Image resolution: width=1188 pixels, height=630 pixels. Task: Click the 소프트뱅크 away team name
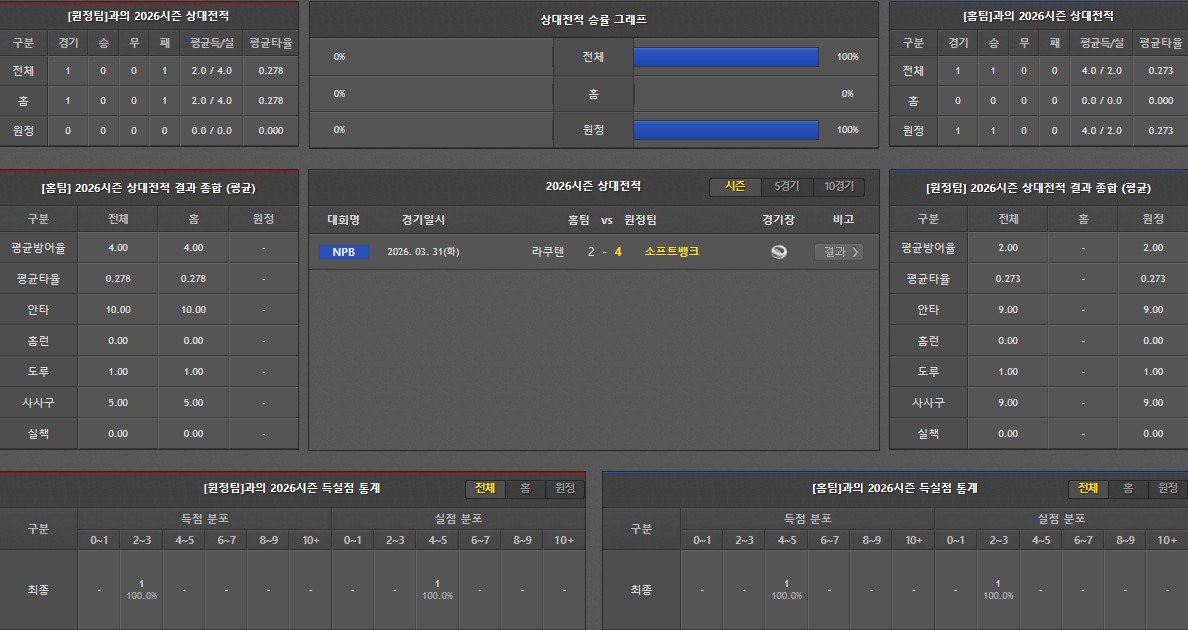[x=672, y=252]
